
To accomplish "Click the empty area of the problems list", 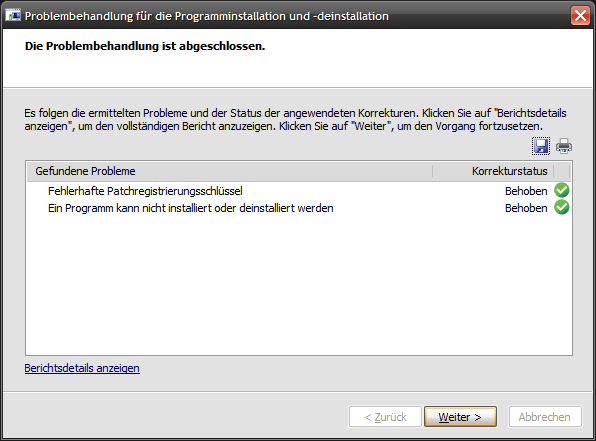I will tap(299, 285).
